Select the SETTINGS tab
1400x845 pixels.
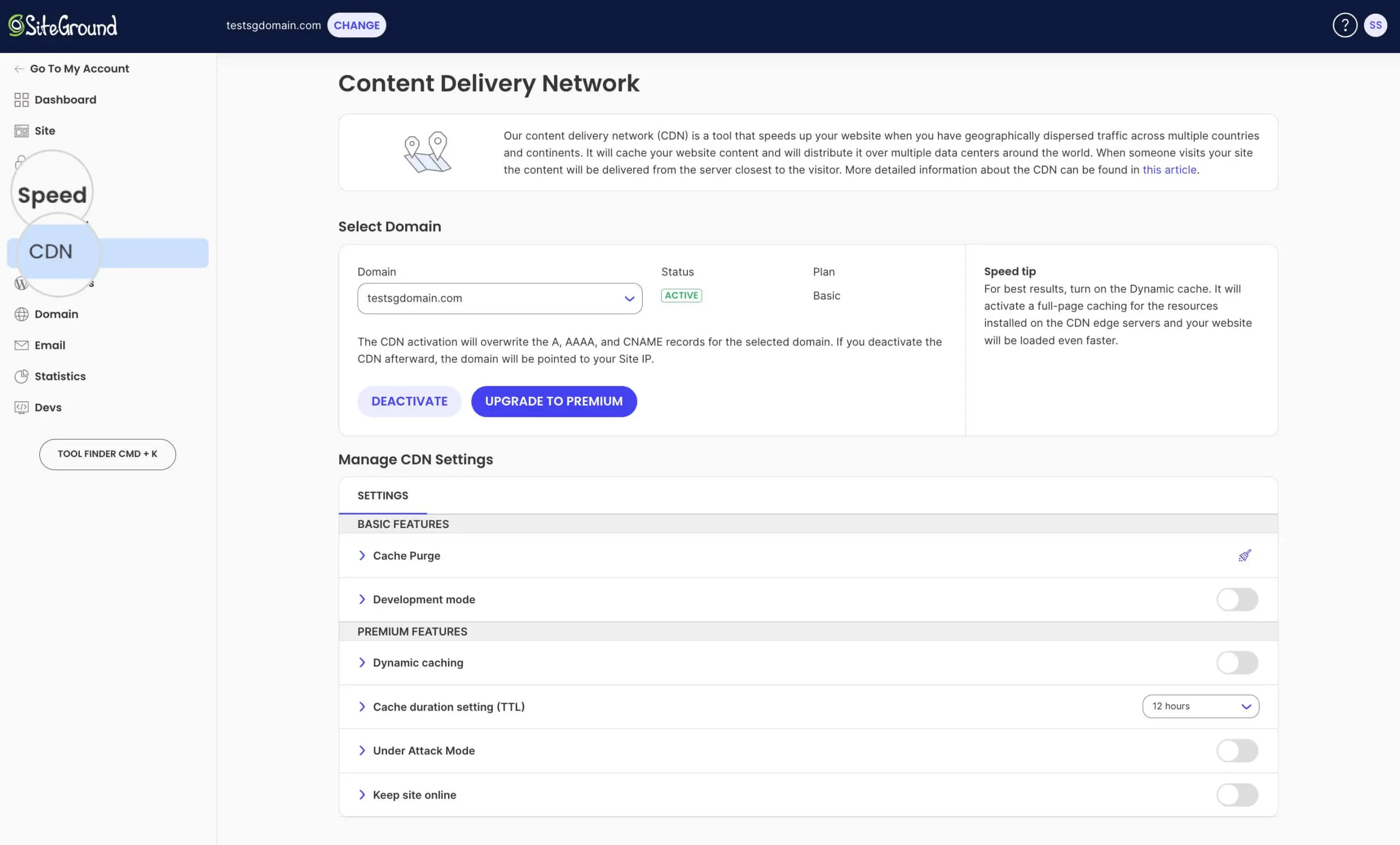click(382, 495)
